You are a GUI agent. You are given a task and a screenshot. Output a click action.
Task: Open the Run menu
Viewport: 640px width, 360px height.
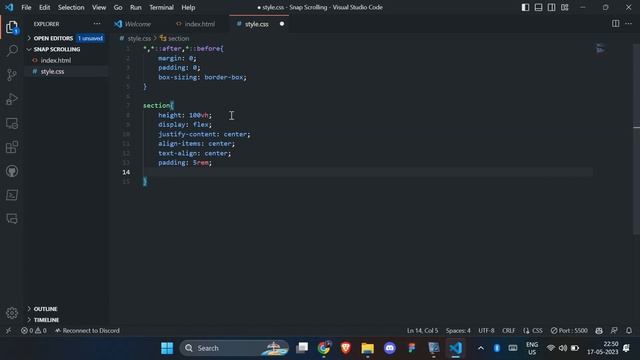click(136, 7)
